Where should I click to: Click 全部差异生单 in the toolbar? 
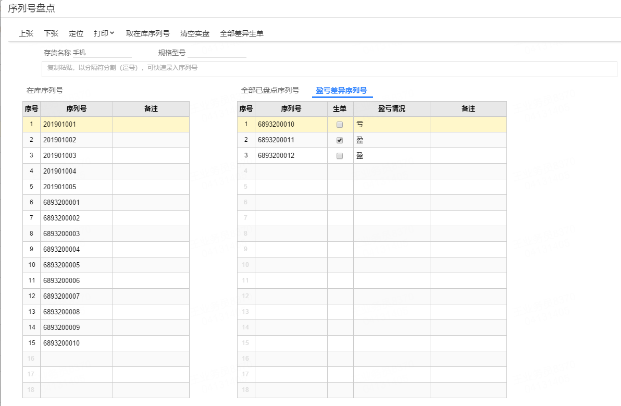click(x=242, y=34)
